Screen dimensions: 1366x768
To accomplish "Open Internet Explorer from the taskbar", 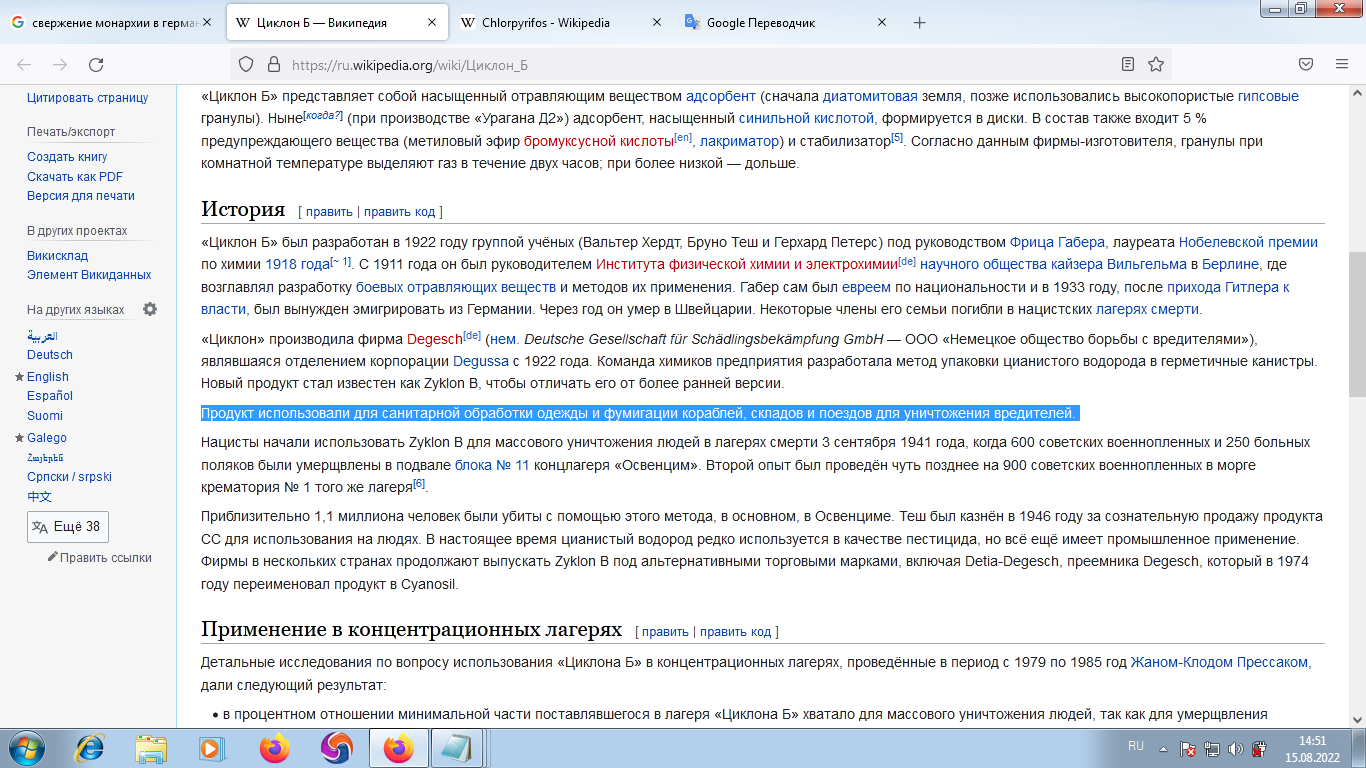I will (90, 748).
